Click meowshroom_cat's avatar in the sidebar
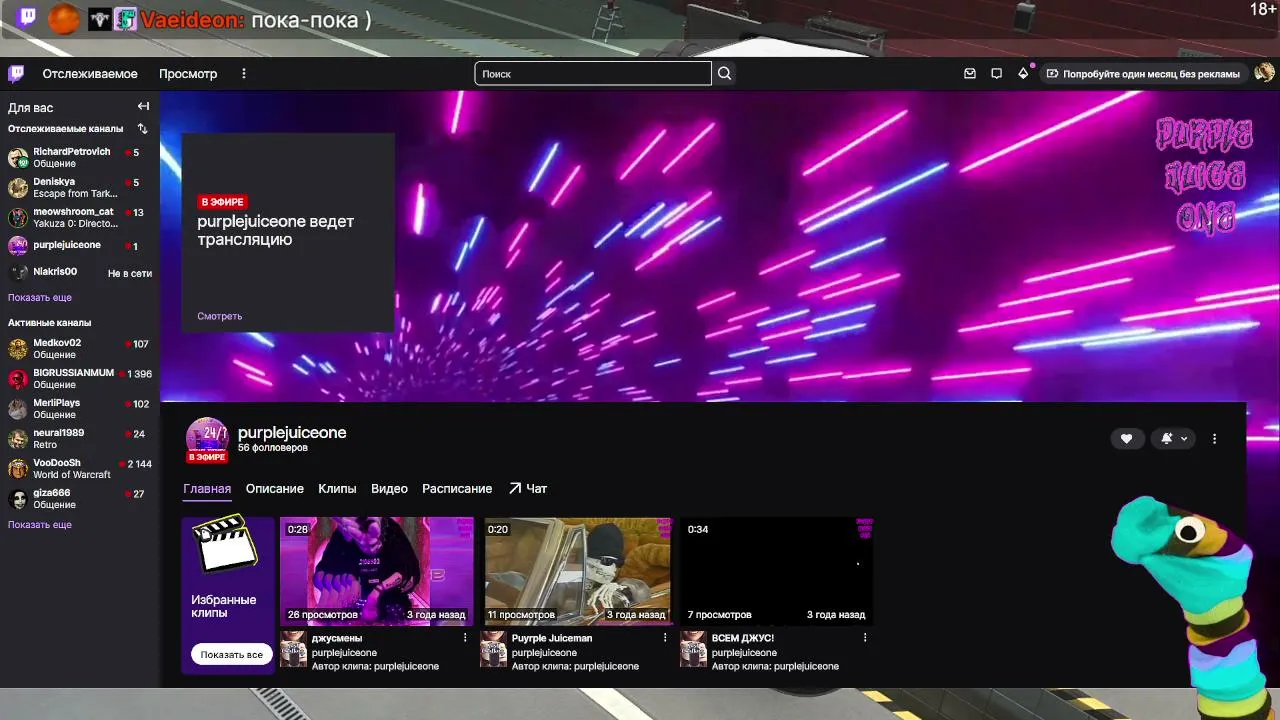This screenshot has height=720, width=1280. [x=18, y=218]
